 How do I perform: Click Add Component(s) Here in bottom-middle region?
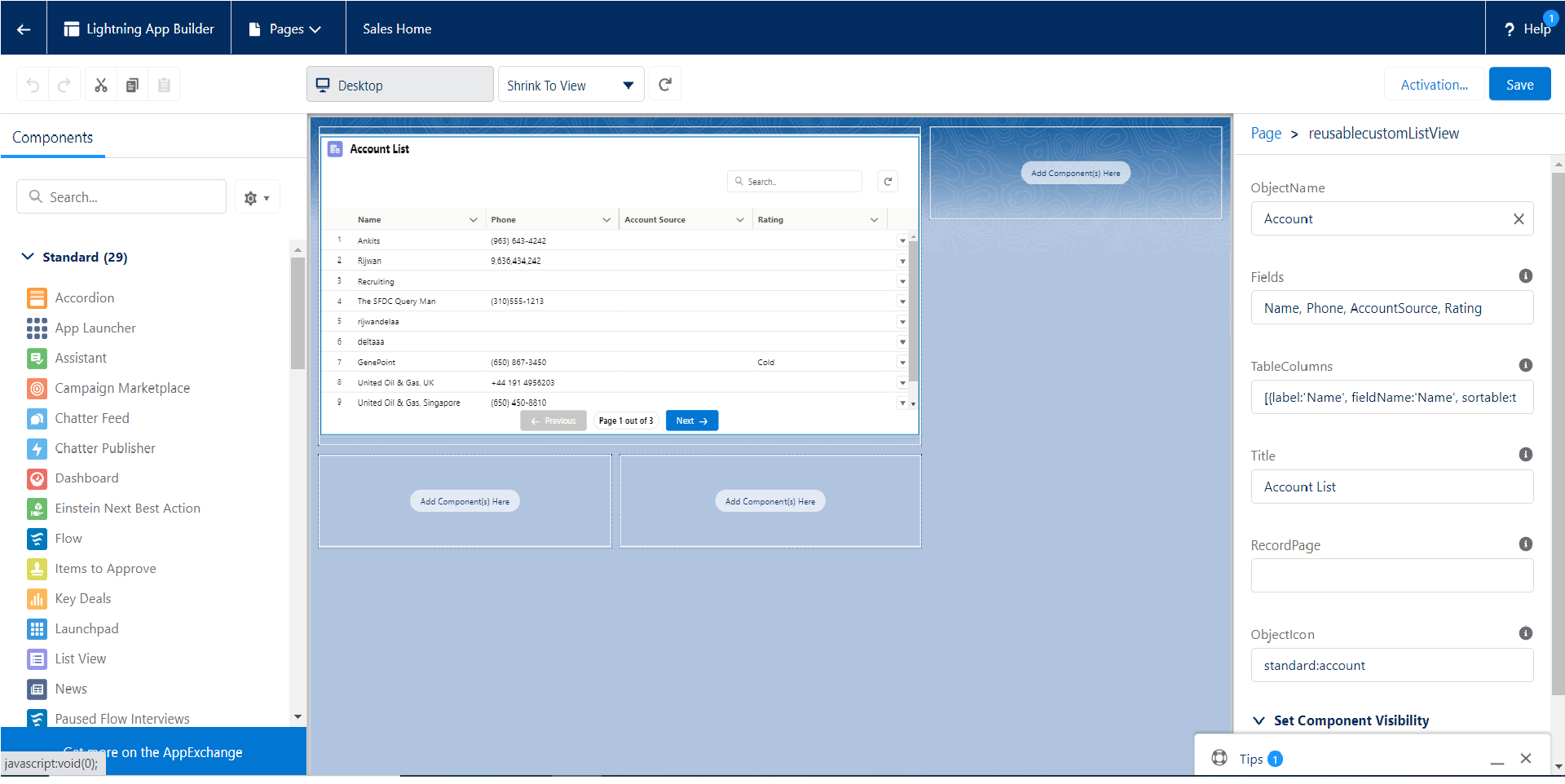tap(770, 501)
